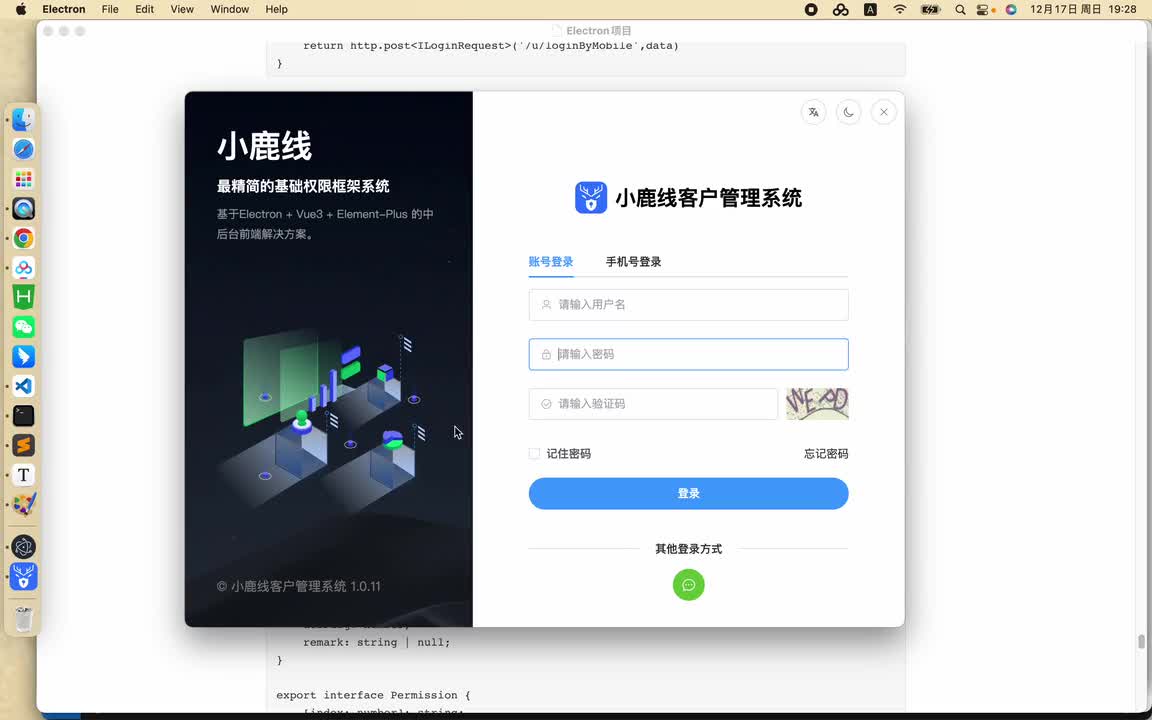The image size is (1152, 720).
Task: Close the login dialog with X button
Action: click(884, 112)
